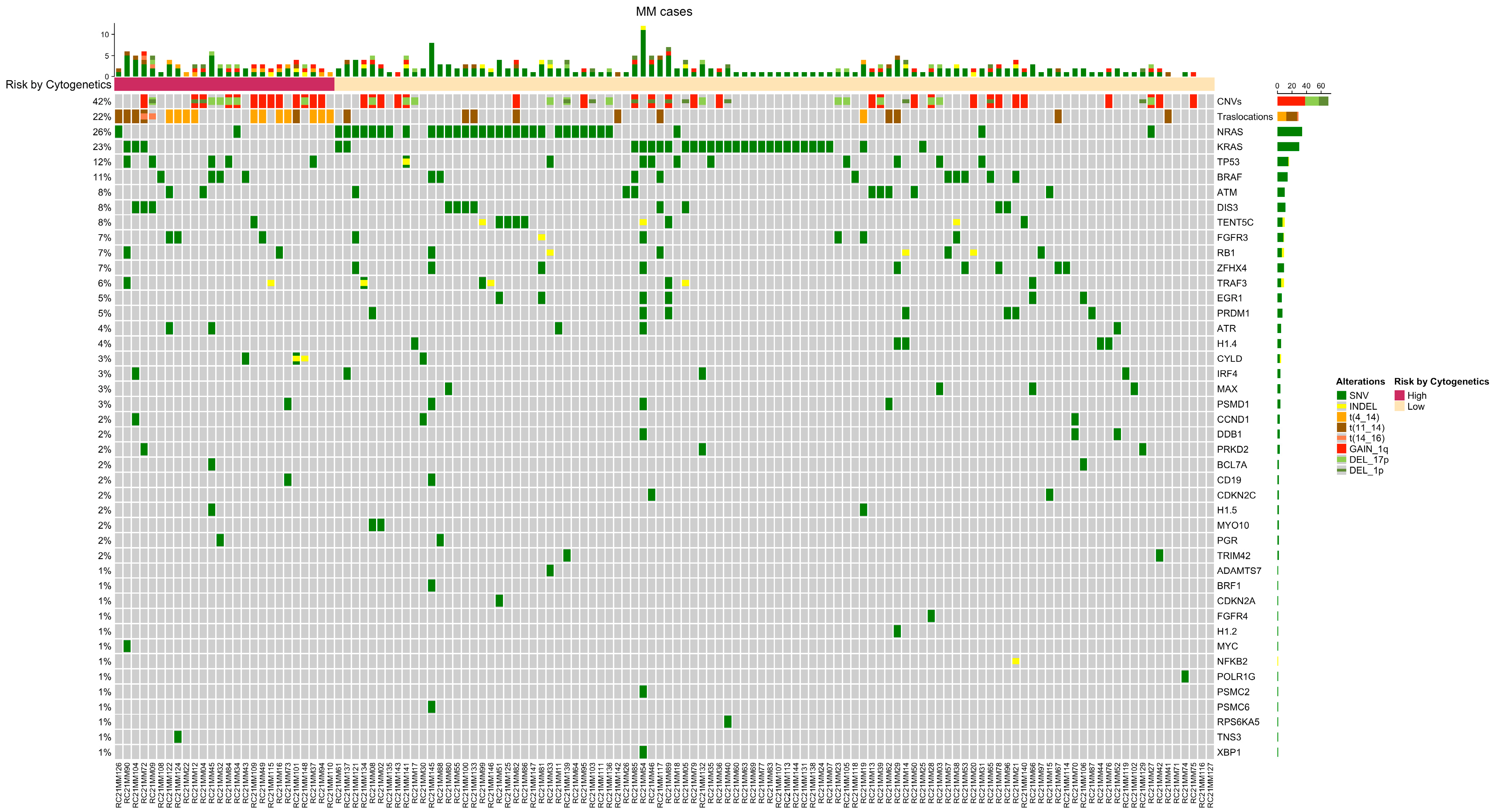
Task: Click the Traslocations row label
Action: 1245,117
